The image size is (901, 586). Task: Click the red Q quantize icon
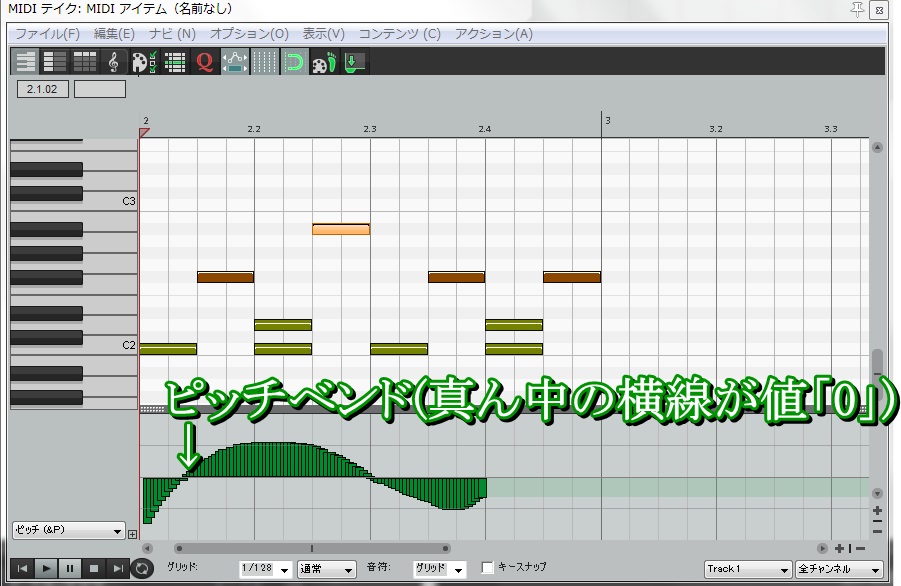205,62
